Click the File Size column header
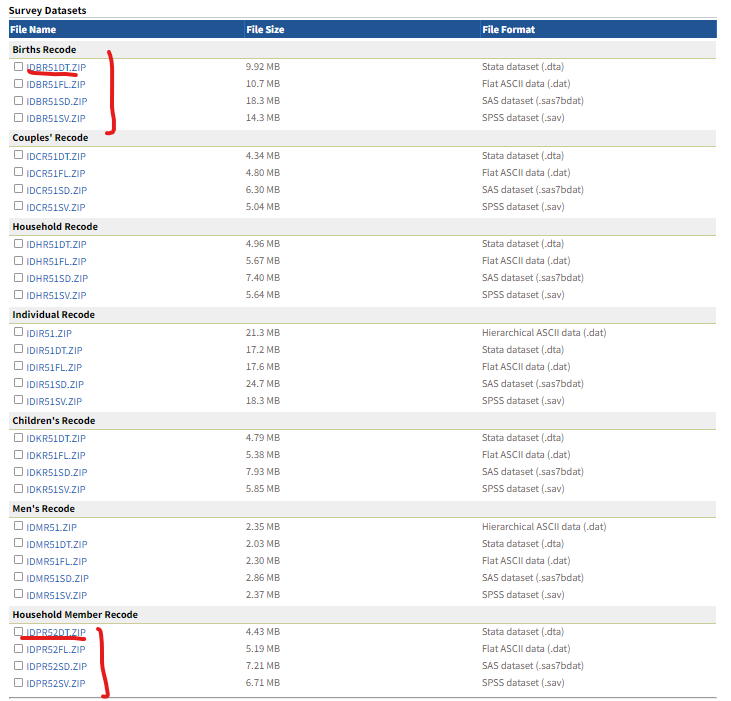Viewport: 731px width, 701px height. click(265, 30)
